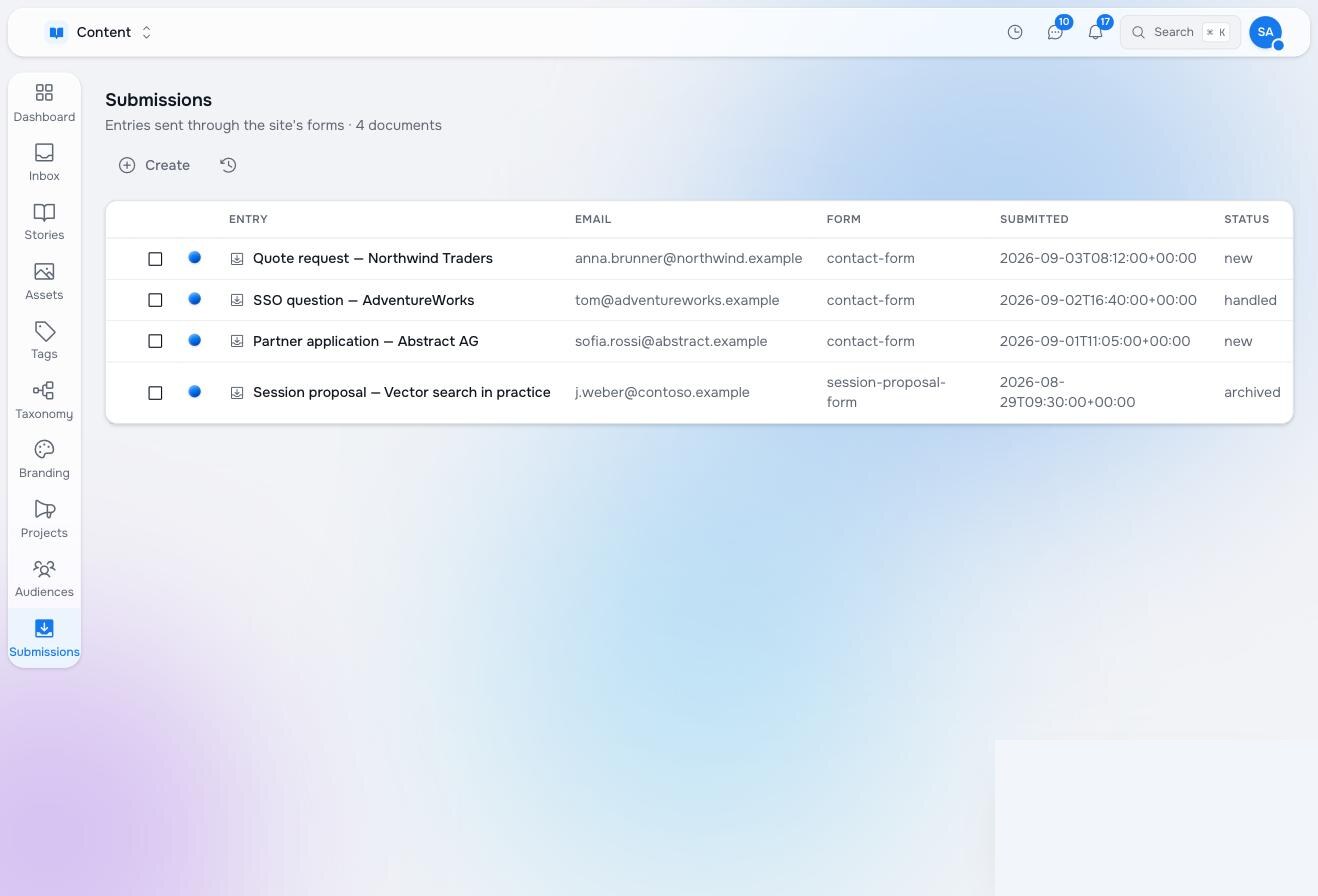Open the Assets section
Image resolution: width=1318 pixels, height=896 pixels.
44,282
